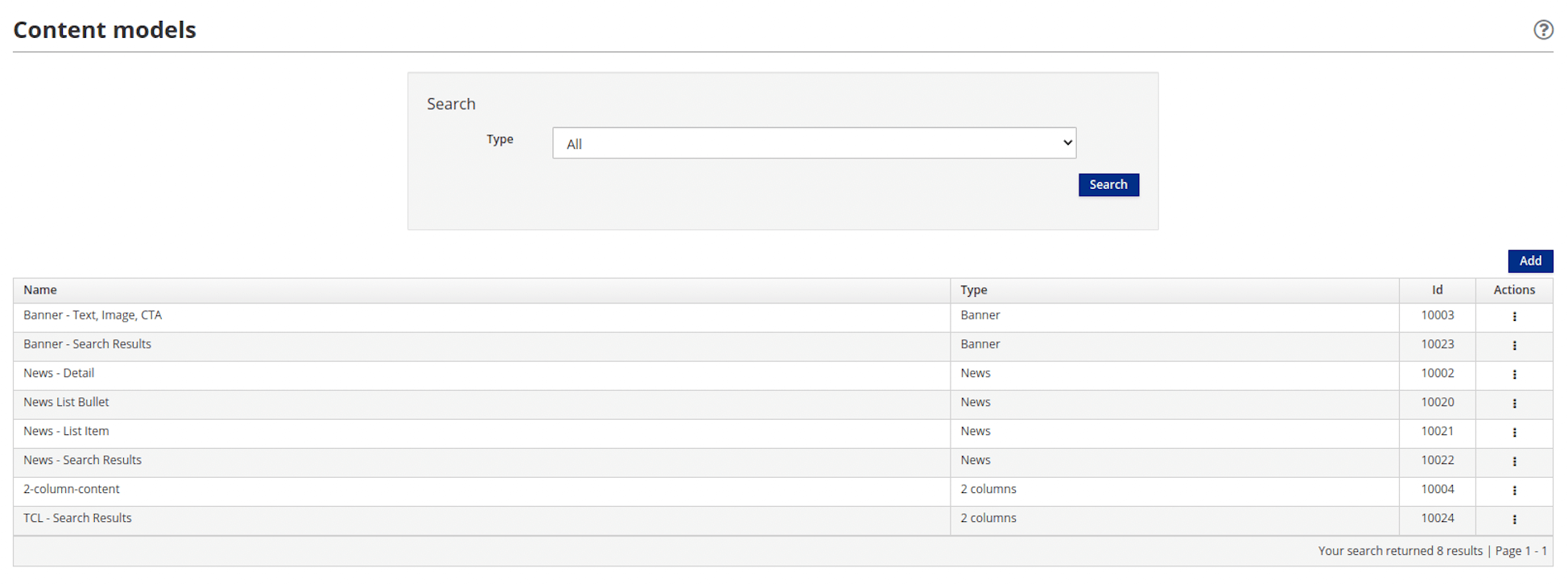Screen dimensions: 1568x584
Task: Open actions menu for Banner - Search Results
Action: coord(1514,345)
